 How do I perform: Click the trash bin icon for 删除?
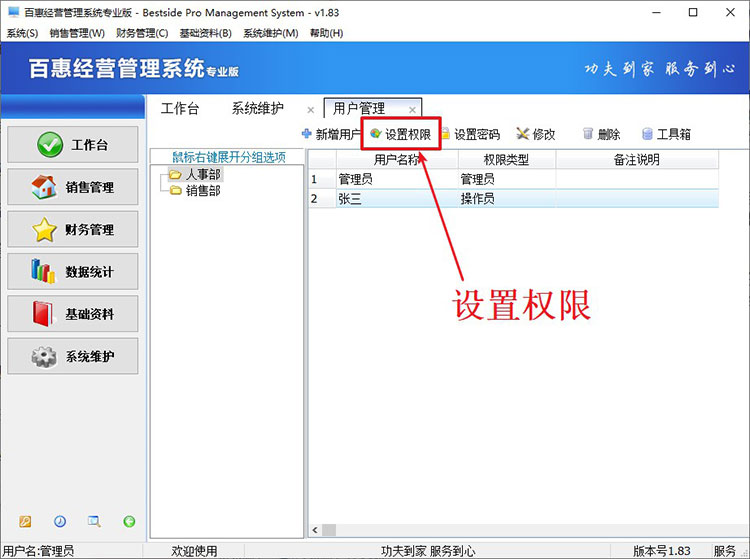[x=588, y=134]
